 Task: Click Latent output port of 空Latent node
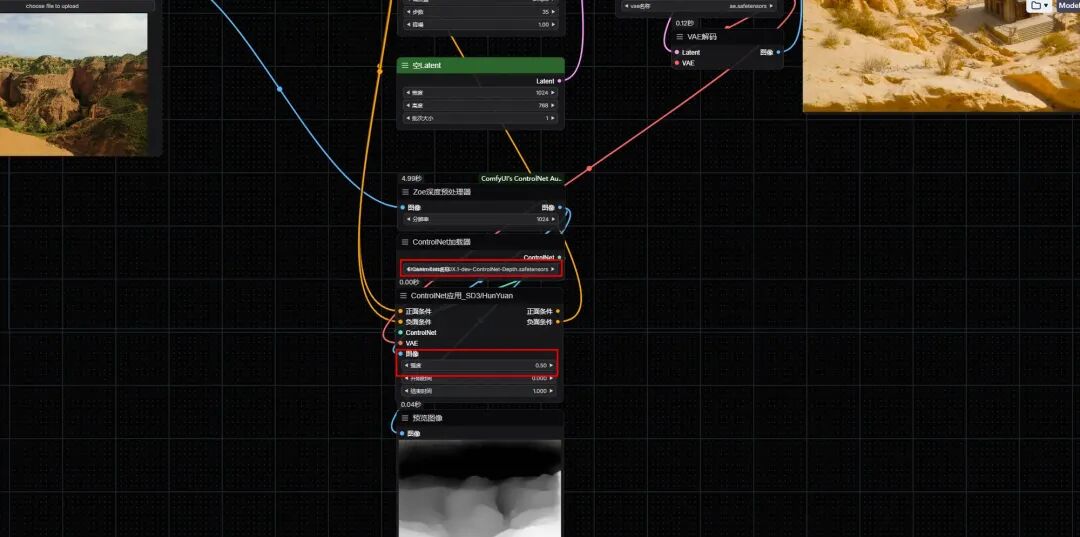(559, 81)
